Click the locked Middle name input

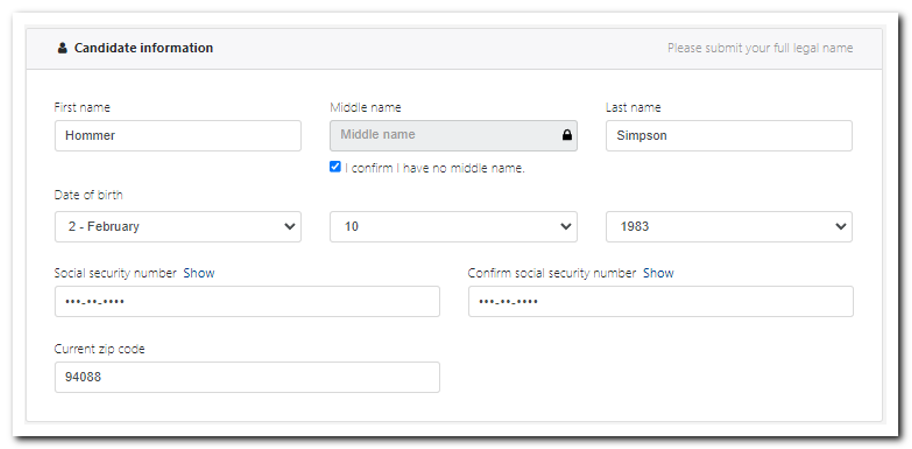[x=454, y=136]
